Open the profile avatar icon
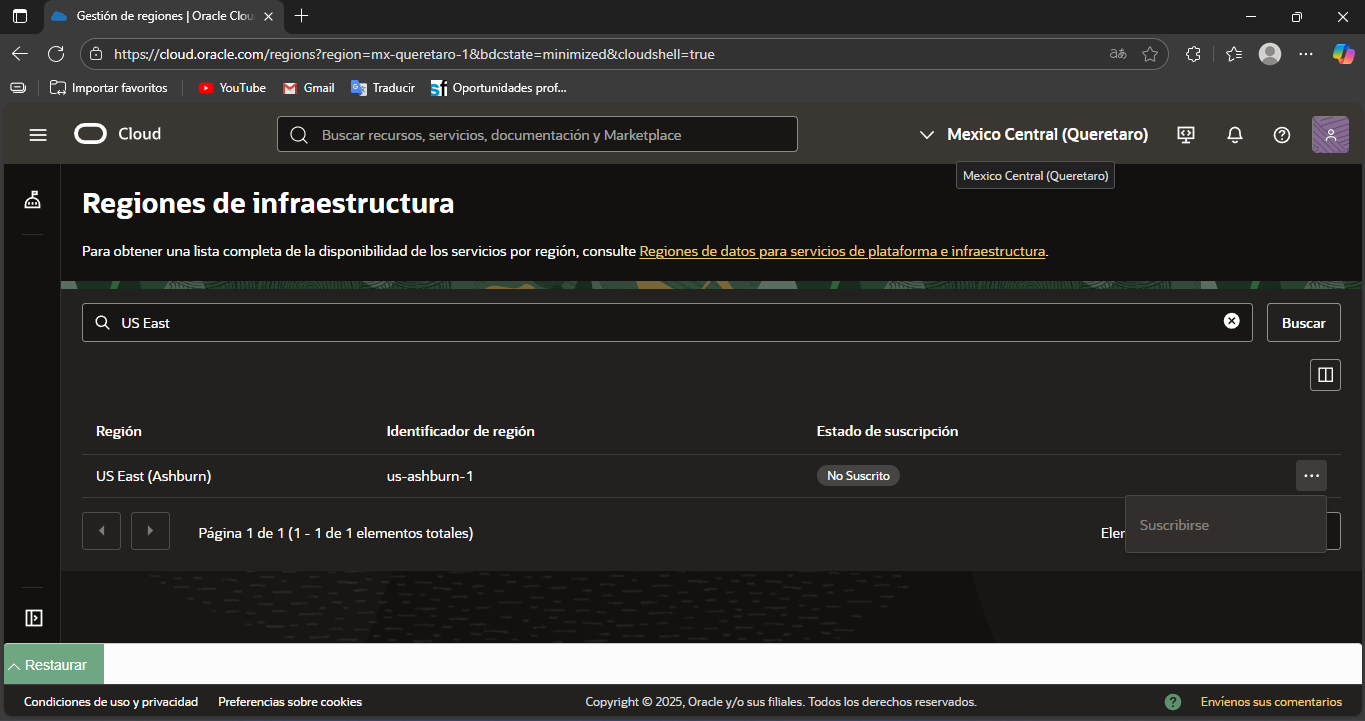Viewport: 1365px width, 721px height. (x=1330, y=134)
